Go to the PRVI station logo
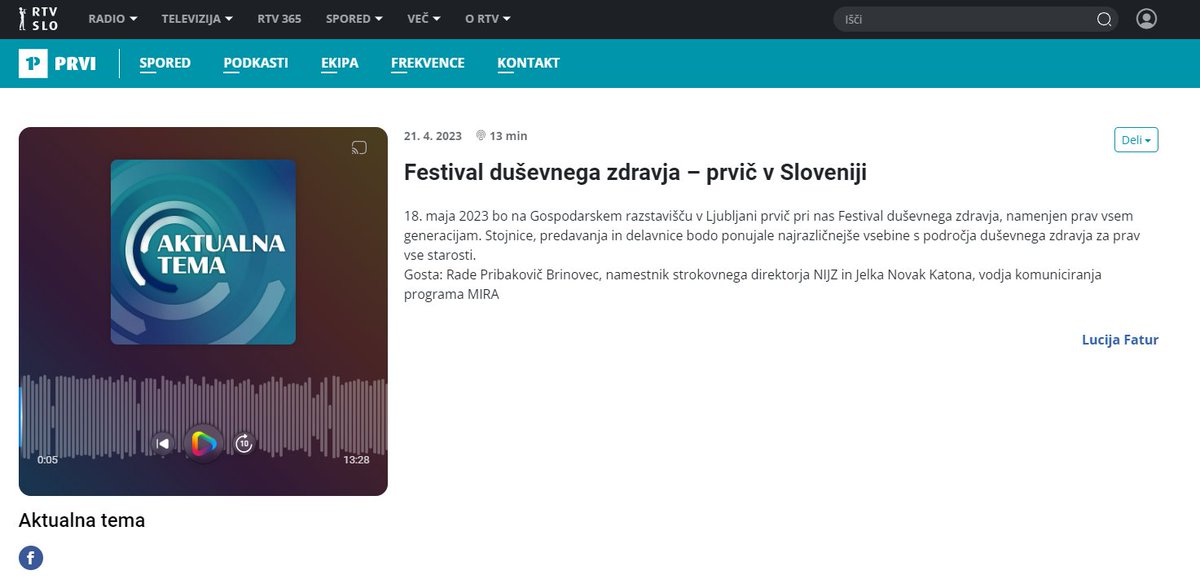The image size is (1200, 588). (x=57, y=63)
